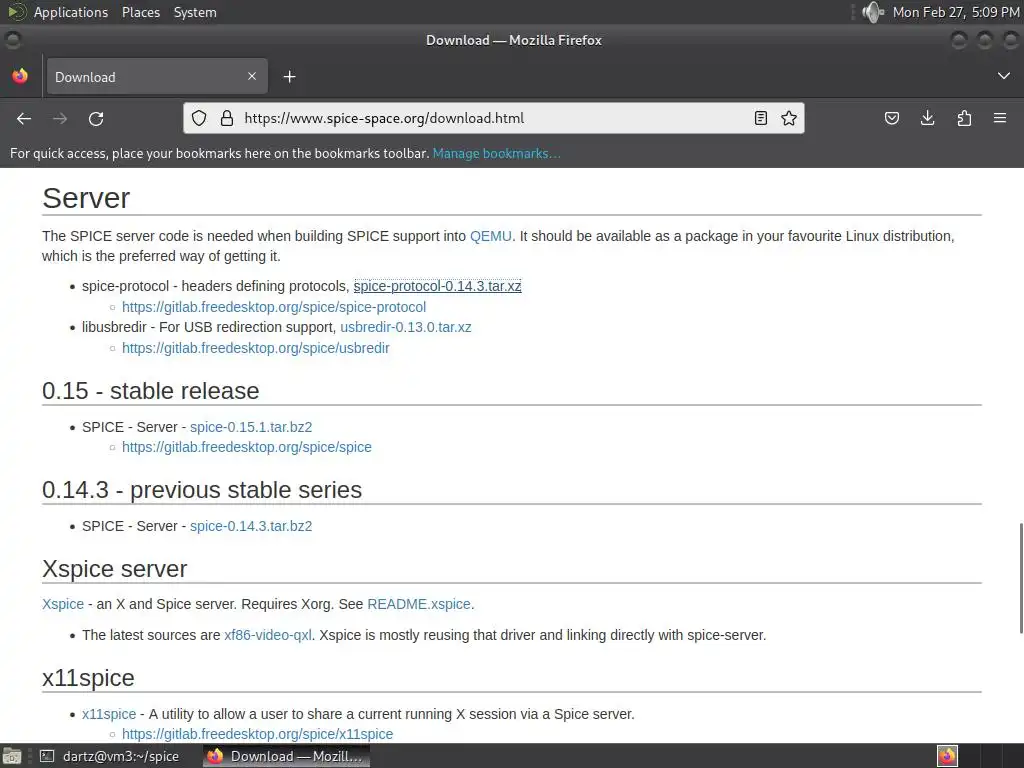This screenshot has width=1024, height=768.
Task: Open the Extensions menu
Action: click(964, 118)
